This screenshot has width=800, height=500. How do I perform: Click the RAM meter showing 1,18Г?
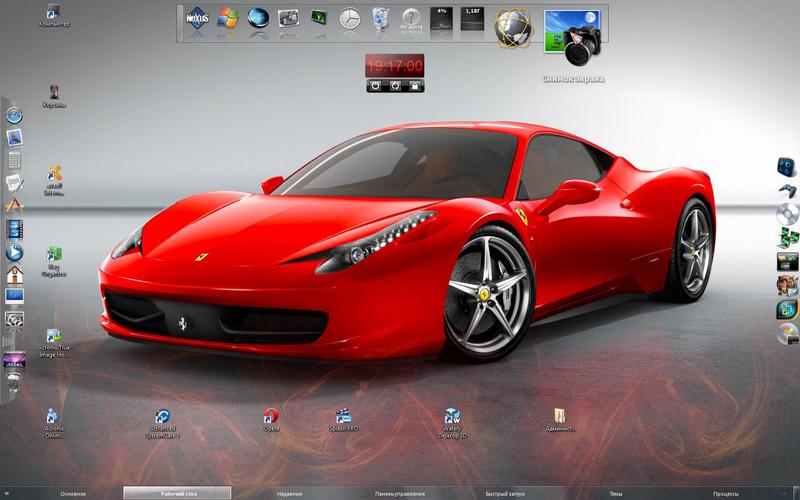coord(472,19)
